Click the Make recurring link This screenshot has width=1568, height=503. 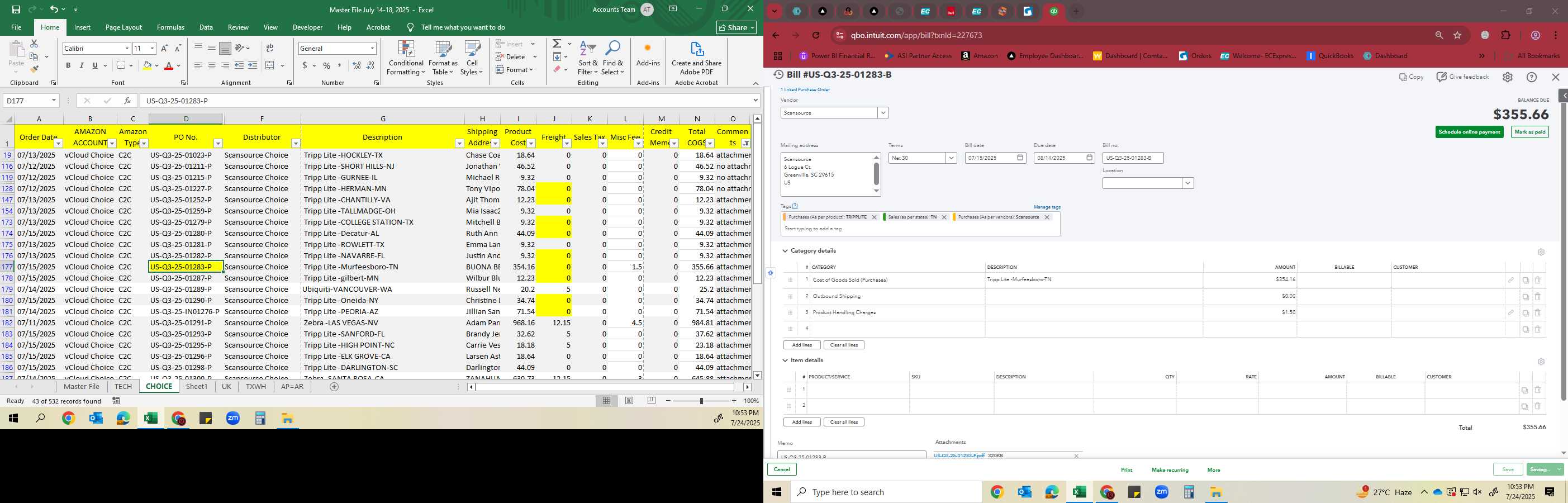click(1170, 470)
